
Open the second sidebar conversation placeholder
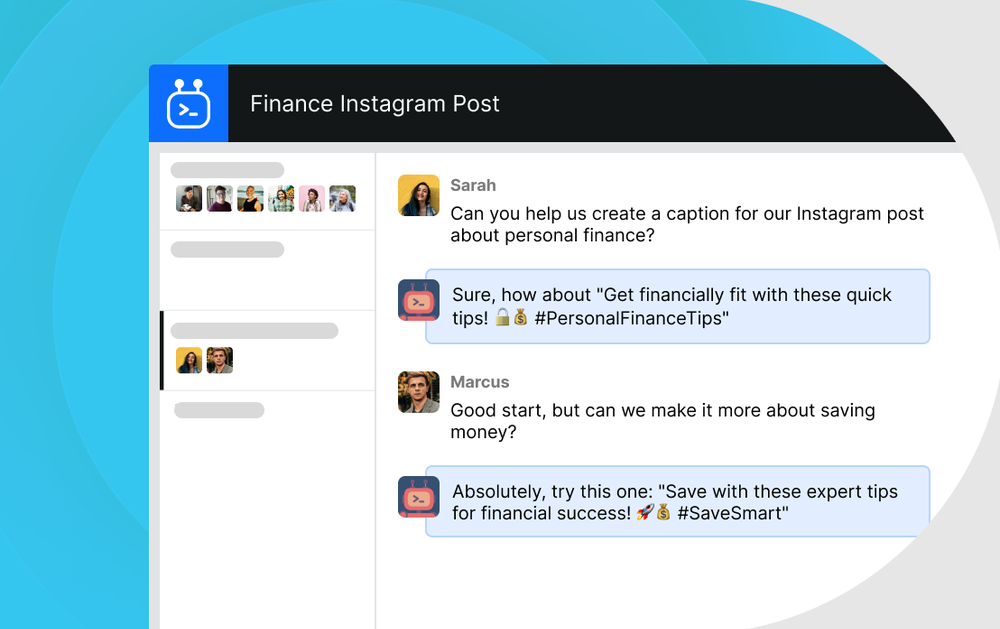pyautogui.click(x=227, y=249)
